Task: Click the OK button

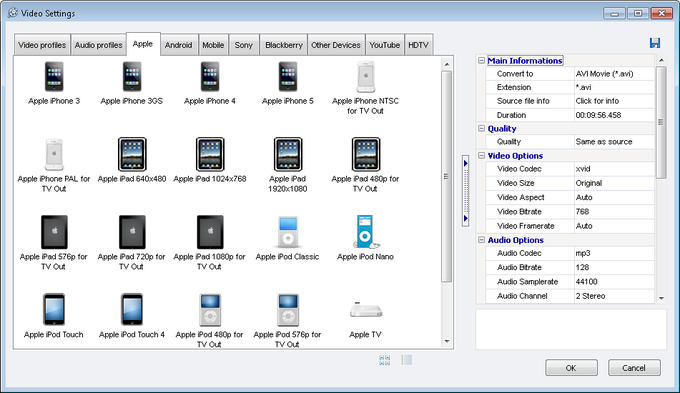Action: pos(571,368)
